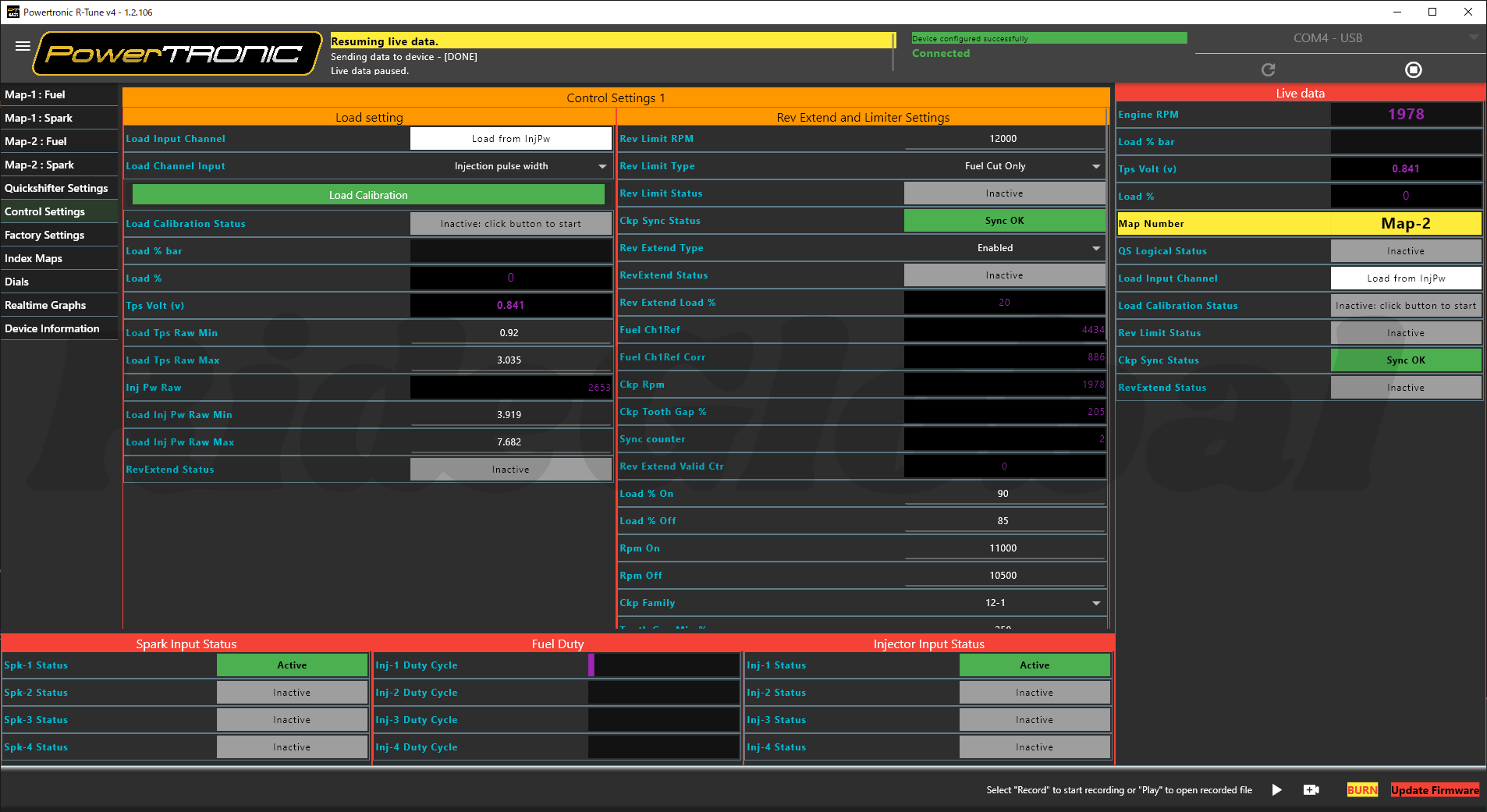The height and width of the screenshot is (812, 1487).
Task: Expand the Rev Limit Type dropdown
Action: click(1095, 166)
